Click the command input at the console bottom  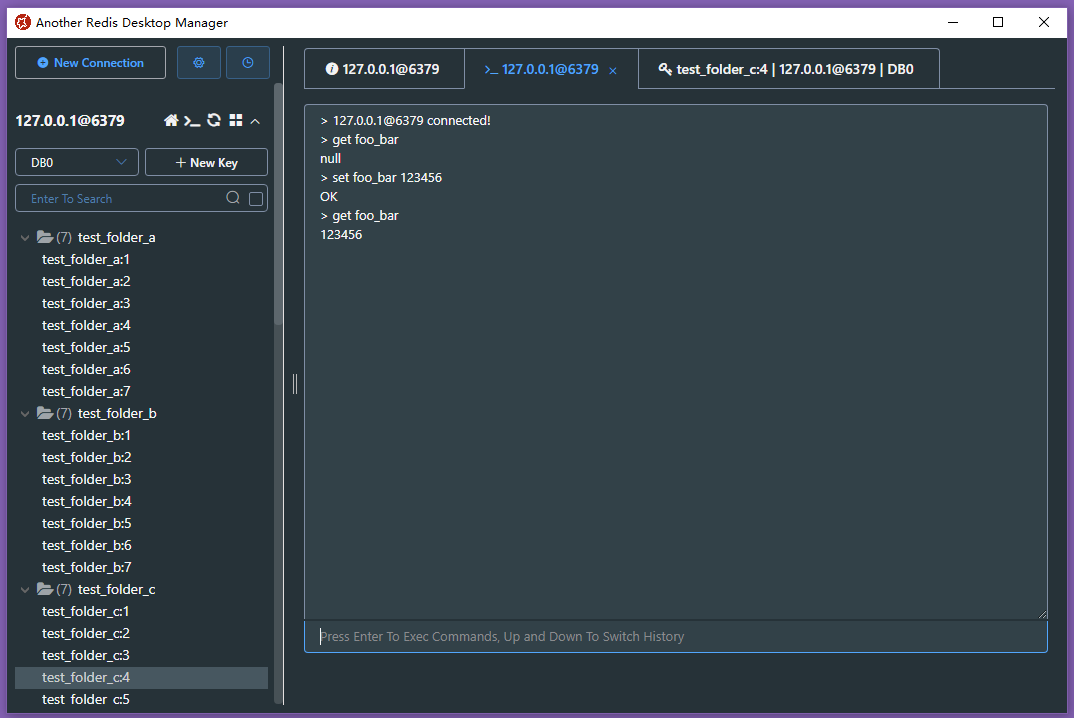(x=675, y=636)
